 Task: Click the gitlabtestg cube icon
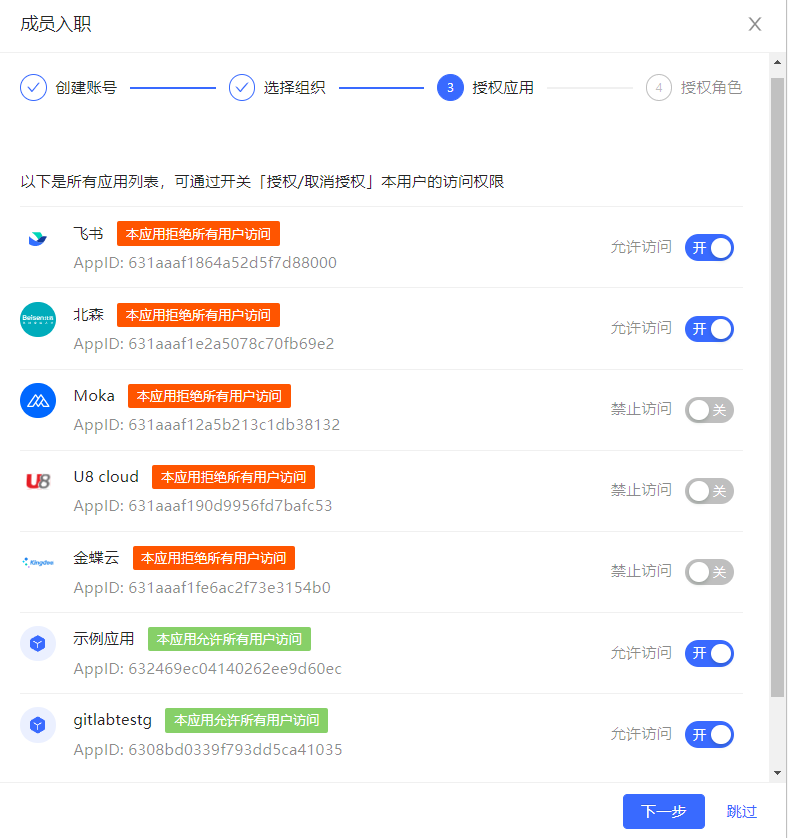[x=38, y=725]
